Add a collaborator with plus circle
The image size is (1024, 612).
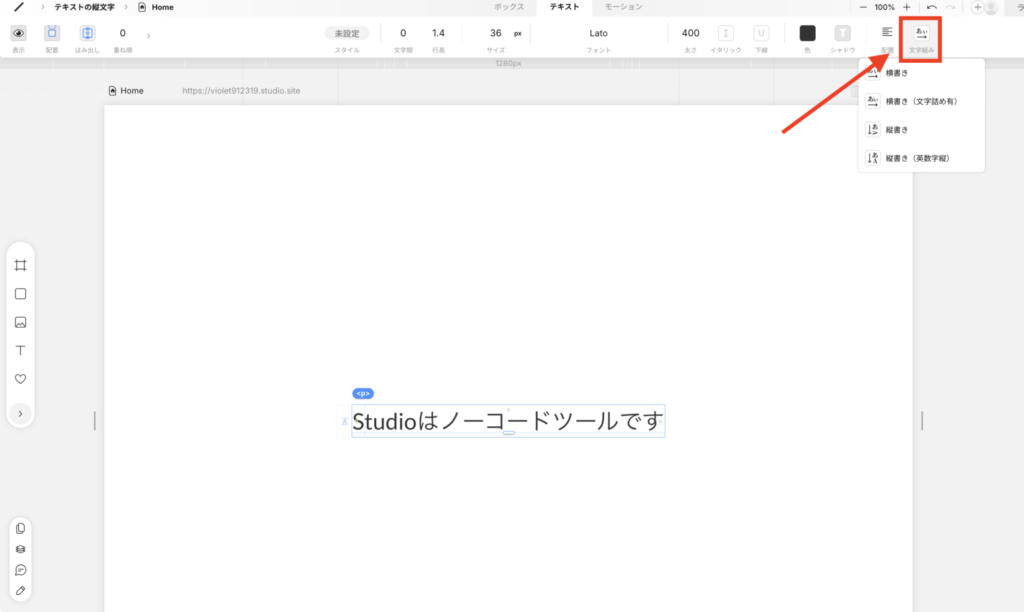pyautogui.click(x=977, y=7)
